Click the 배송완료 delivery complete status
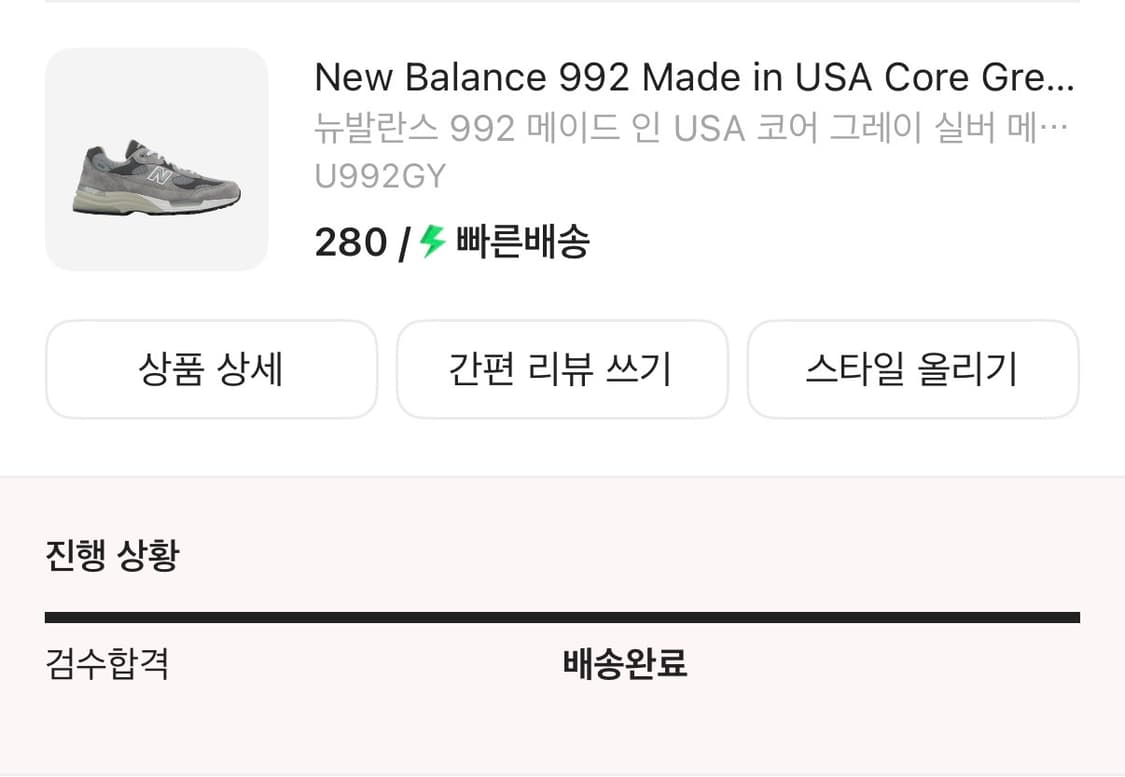The image size is (1125, 777). tap(623, 664)
